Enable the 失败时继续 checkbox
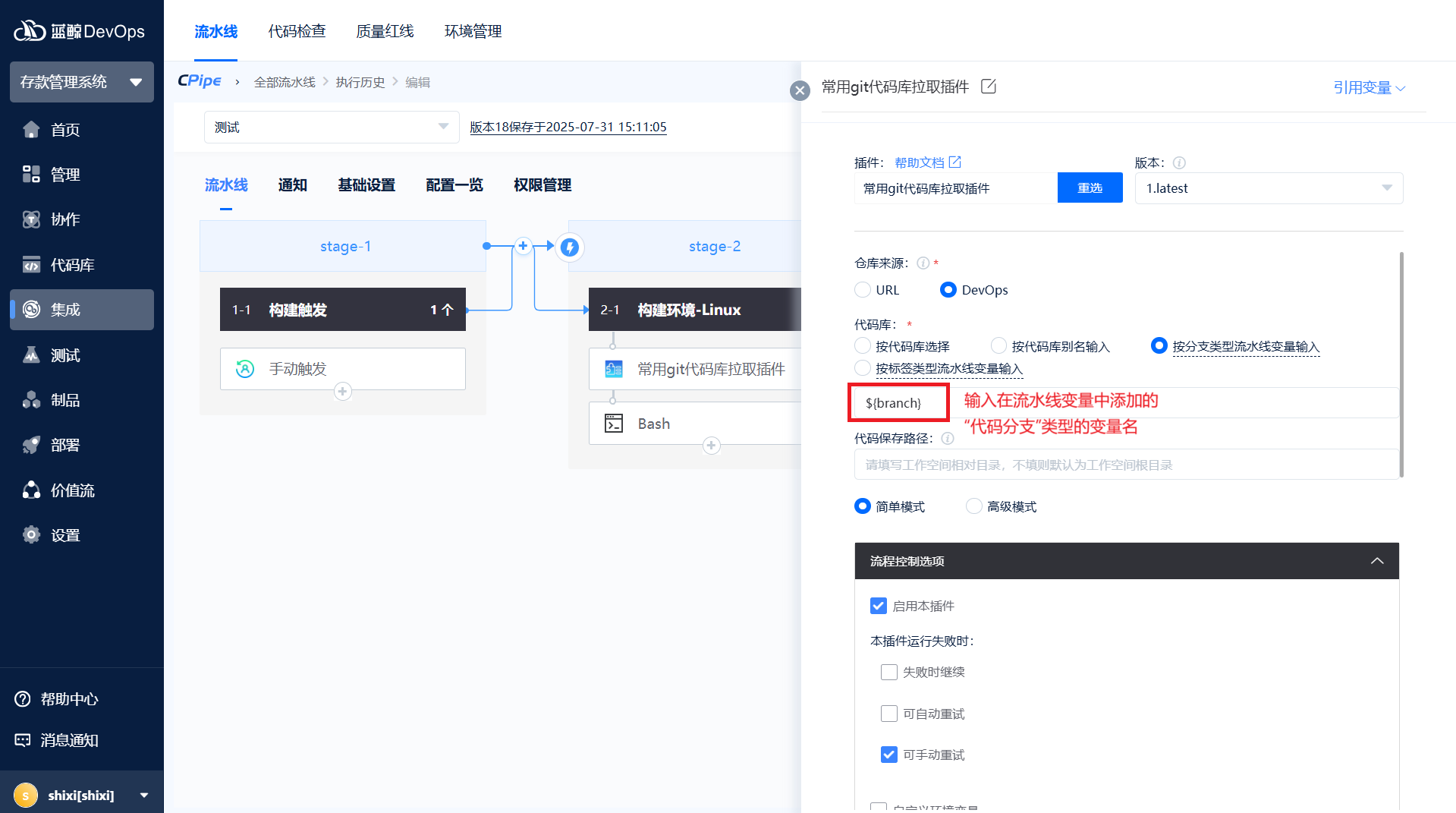This screenshot has width=1456, height=813. click(x=888, y=673)
